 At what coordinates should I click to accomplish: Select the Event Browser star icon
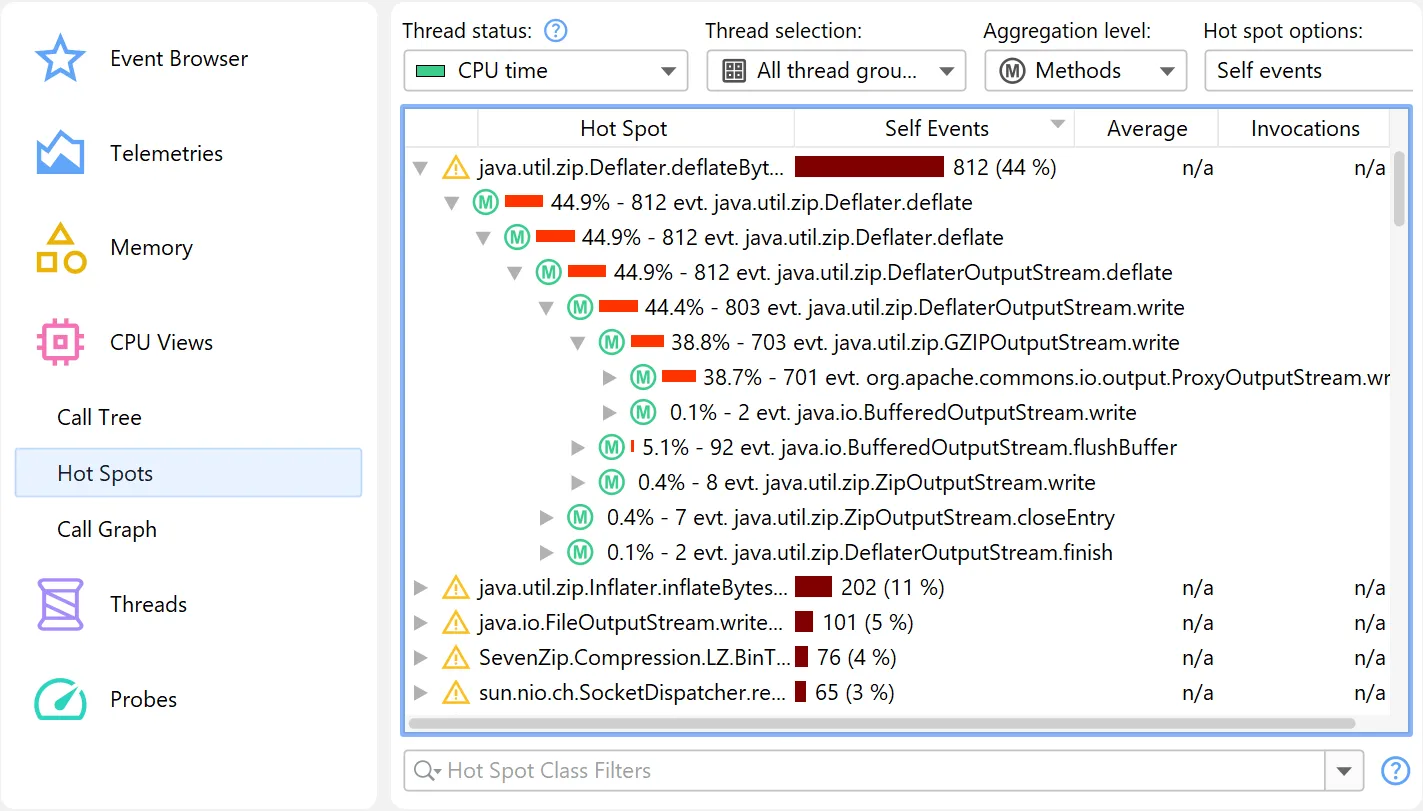[60, 58]
